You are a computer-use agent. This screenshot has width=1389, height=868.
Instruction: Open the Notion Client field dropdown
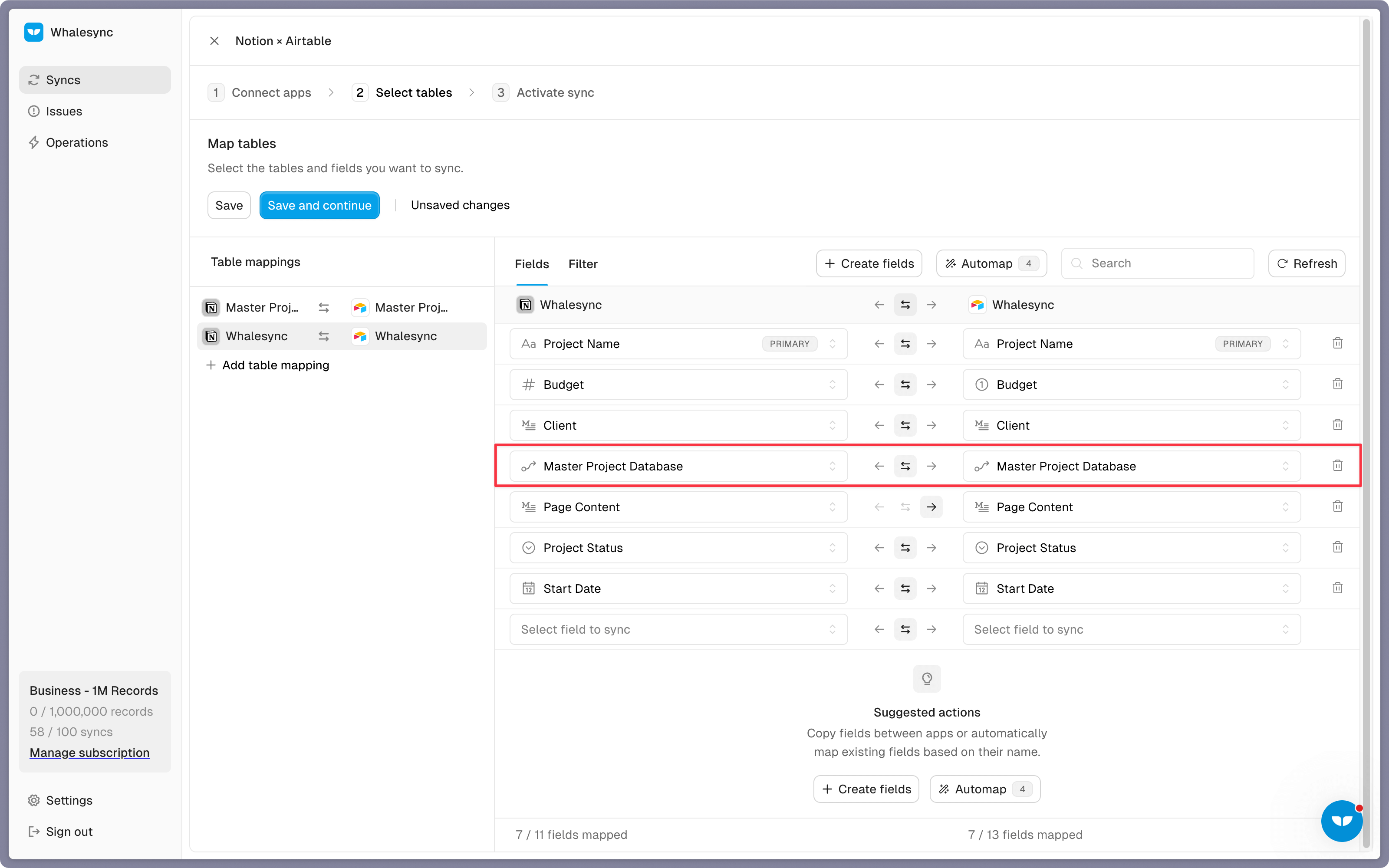678,425
